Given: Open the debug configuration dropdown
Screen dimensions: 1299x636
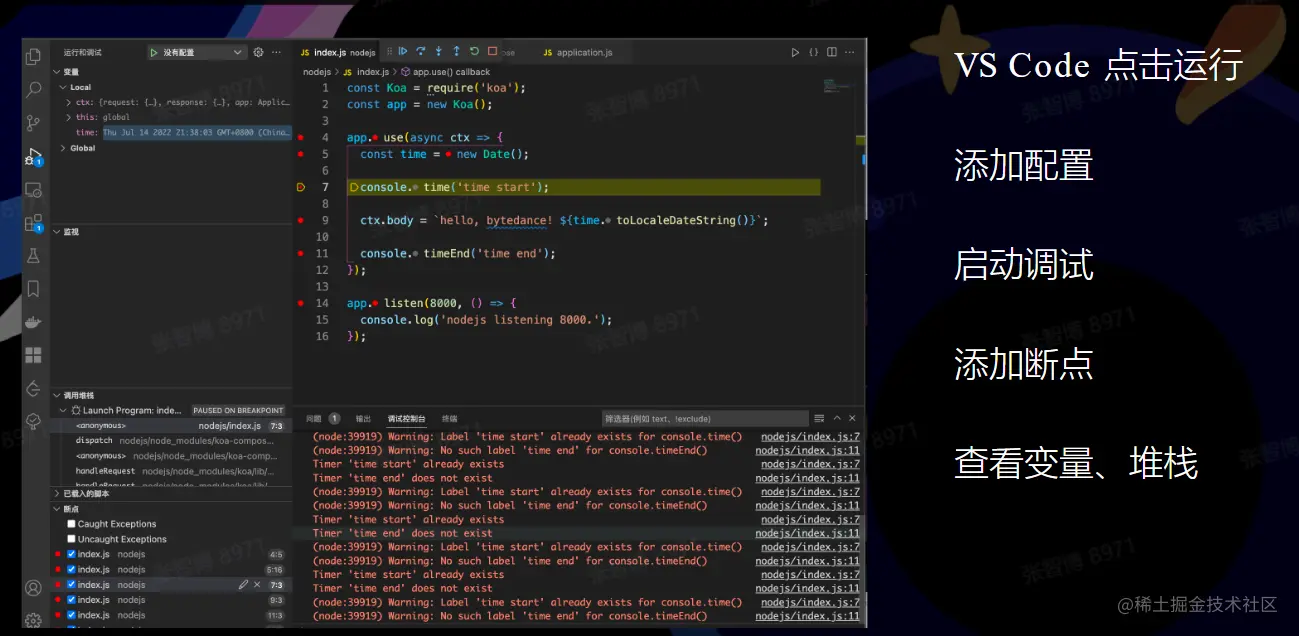Looking at the screenshot, I should click(x=196, y=52).
